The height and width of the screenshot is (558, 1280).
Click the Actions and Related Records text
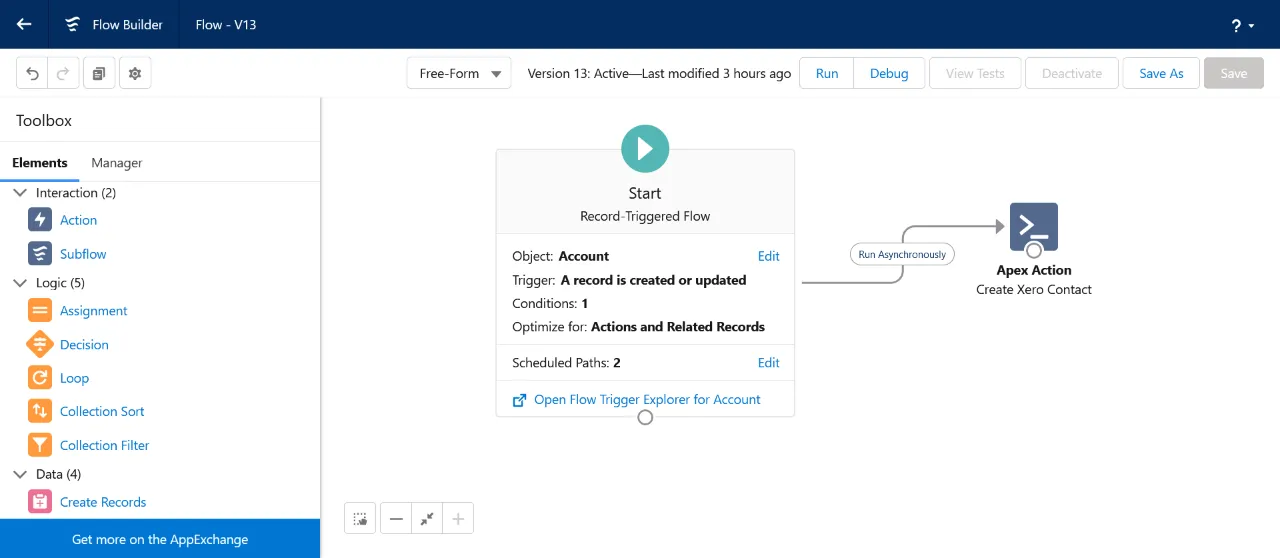pyautogui.click(x=678, y=326)
